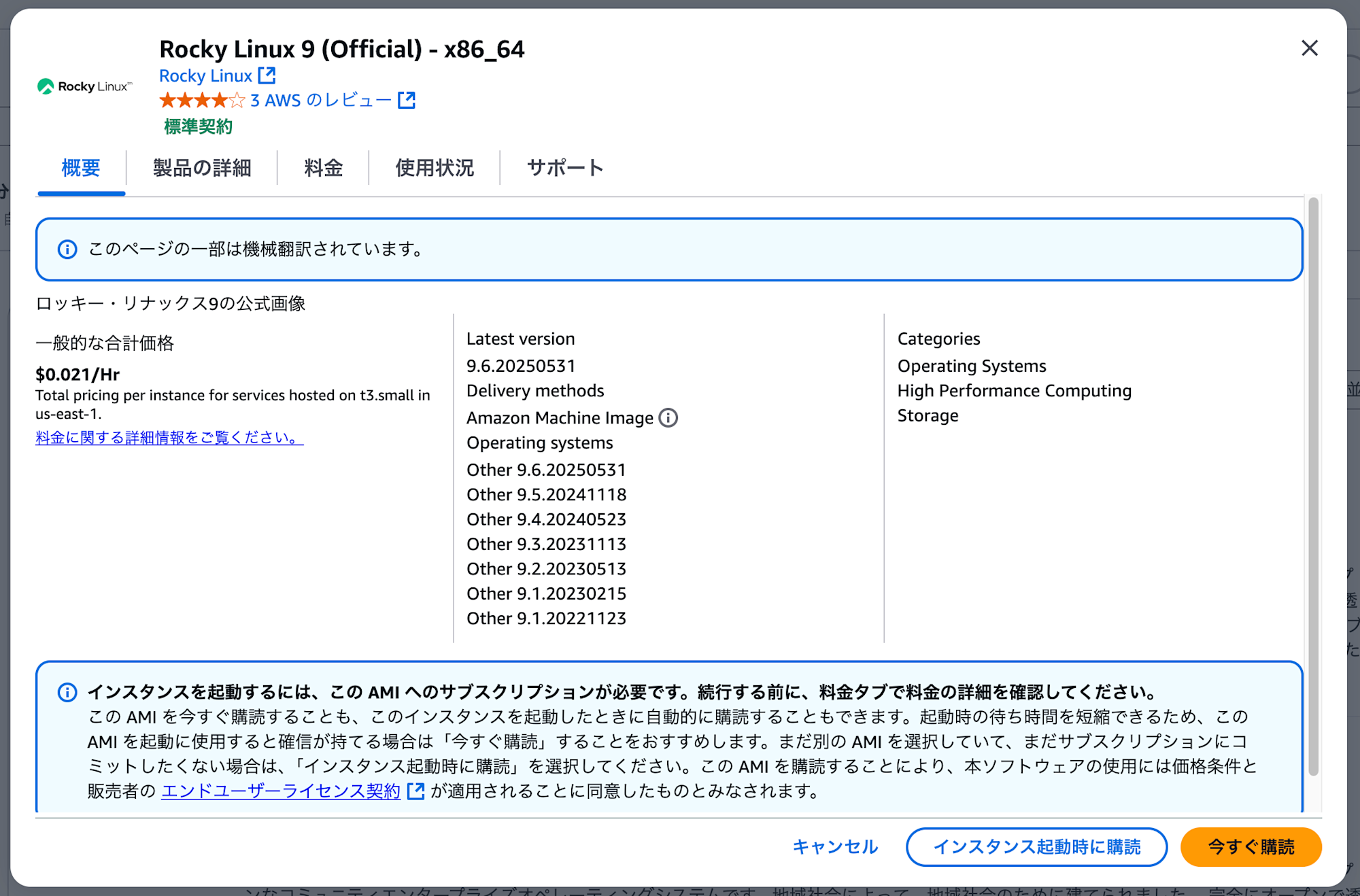Click Other 9.6.20250531 entry
The image size is (1360, 896).
[x=546, y=470]
